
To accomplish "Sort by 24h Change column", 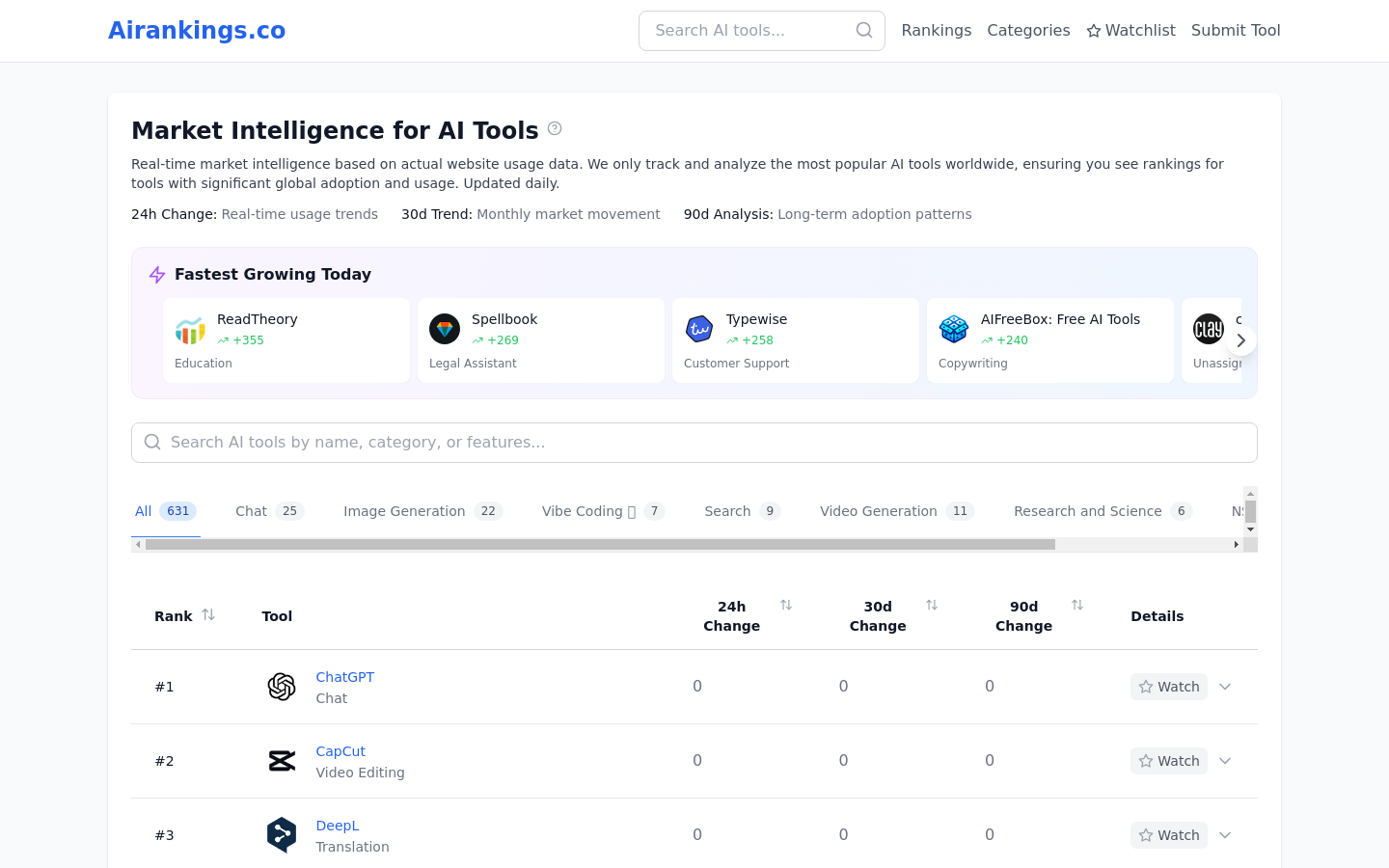I will pos(786,605).
